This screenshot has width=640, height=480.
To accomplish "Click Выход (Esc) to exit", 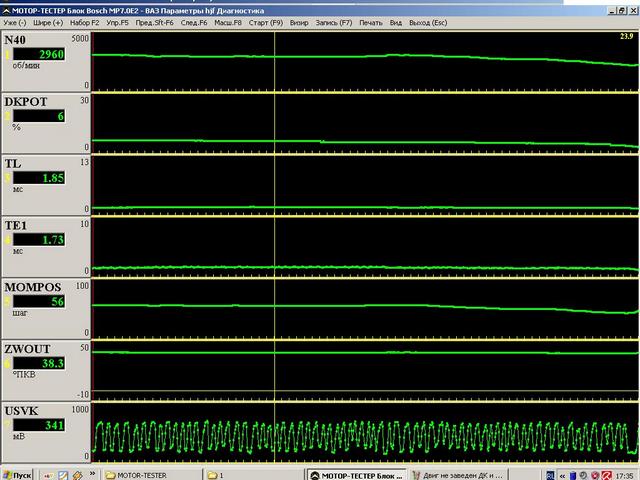I will pyautogui.click(x=427, y=22).
